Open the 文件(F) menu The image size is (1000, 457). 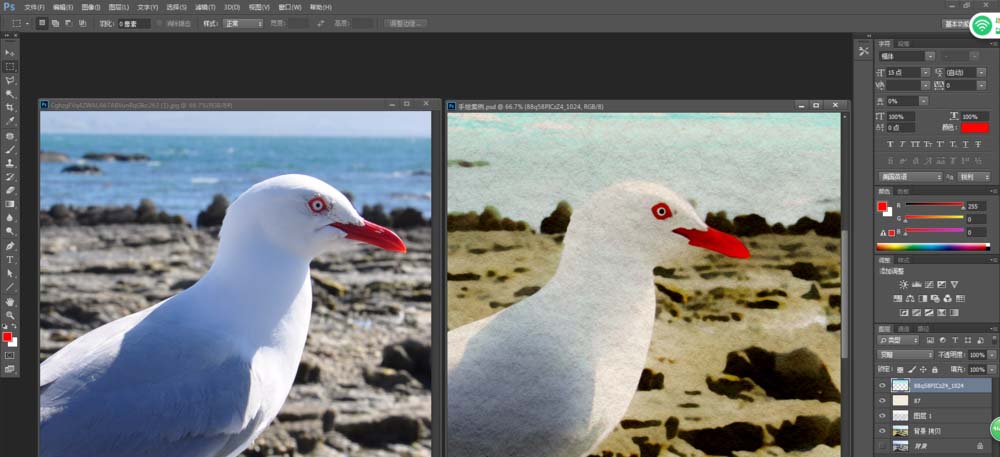point(34,7)
